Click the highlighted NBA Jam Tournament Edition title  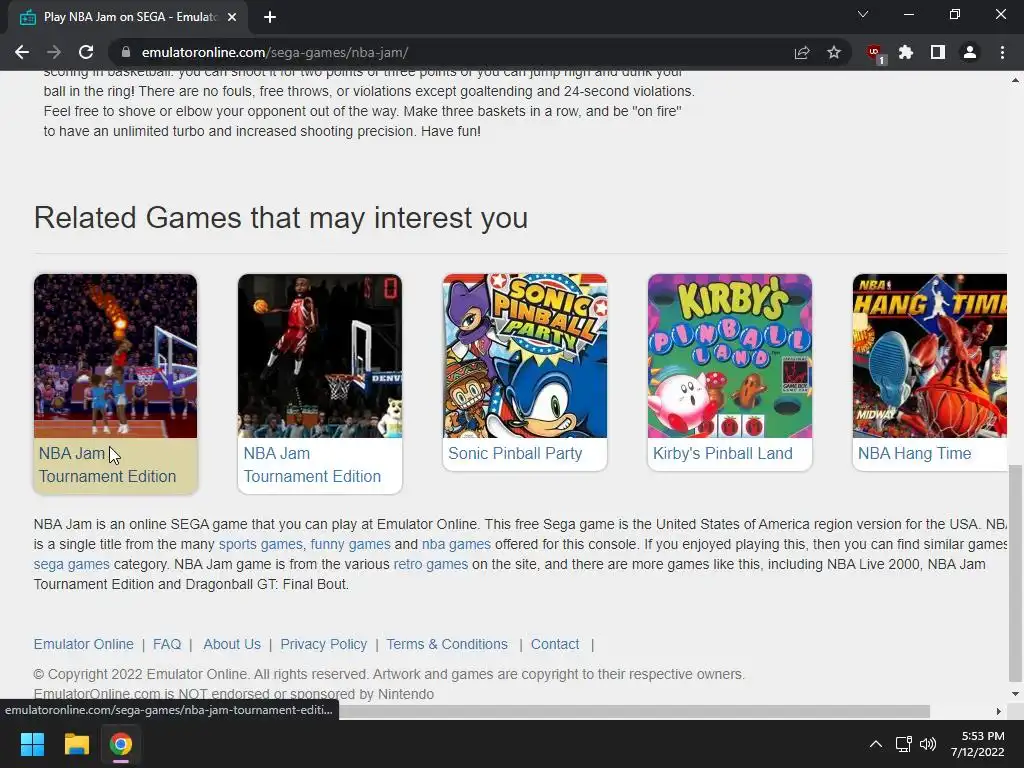point(107,465)
